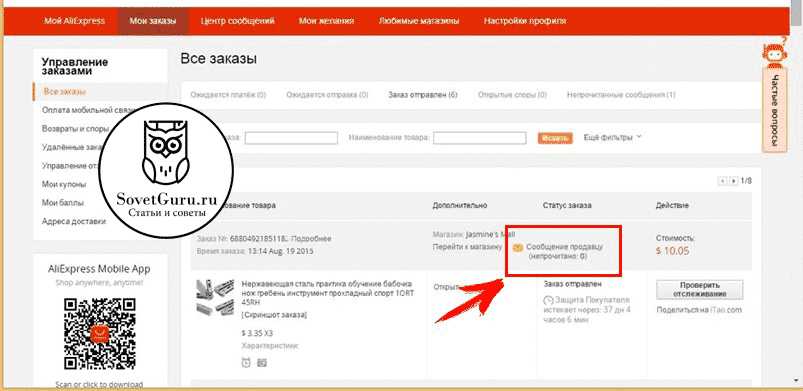The width and height of the screenshot is (803, 391).
Task: Select Все заказы in the sidebar
Action: click(65, 92)
